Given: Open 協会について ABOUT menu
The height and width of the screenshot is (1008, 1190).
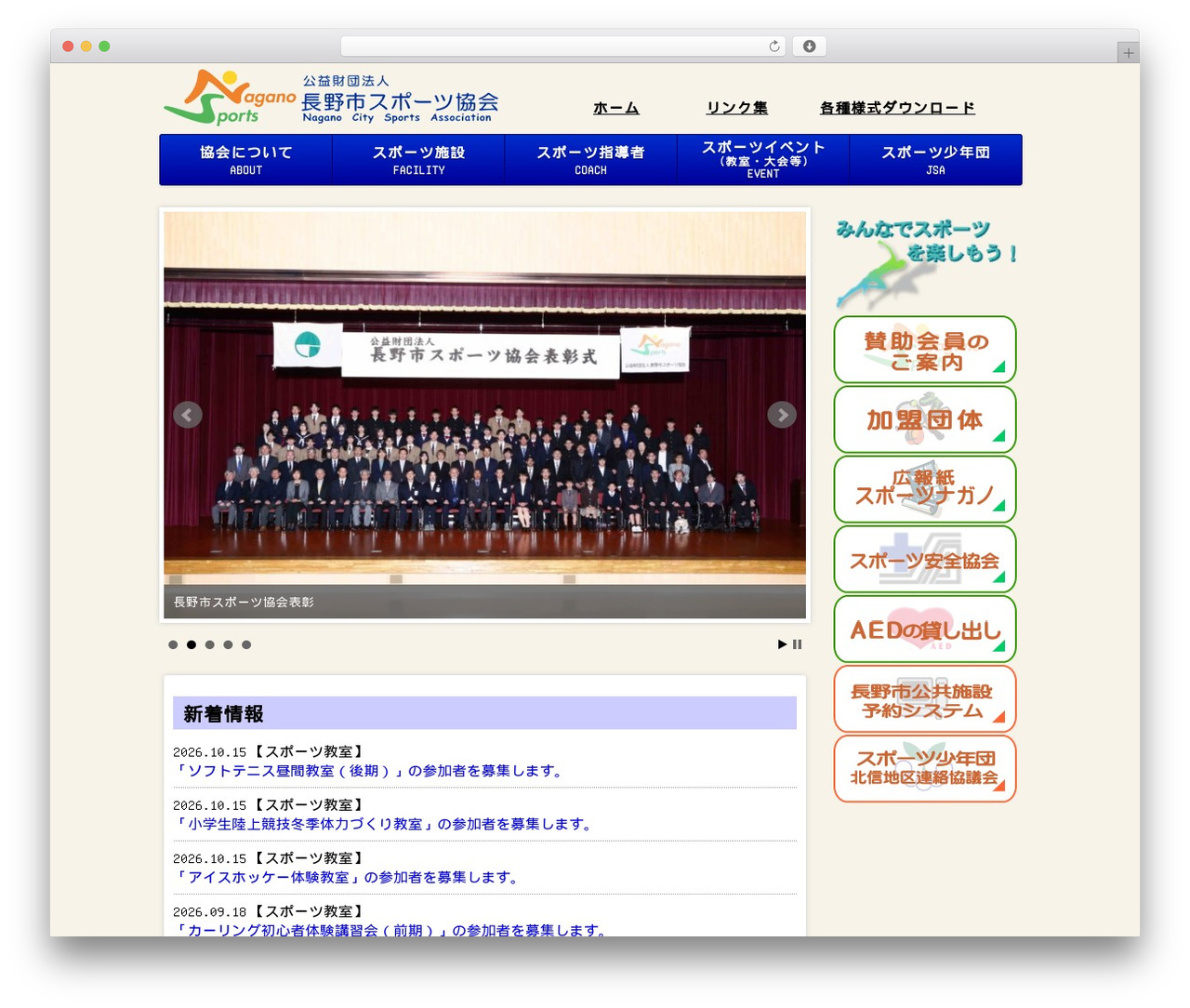Looking at the screenshot, I should click(245, 160).
